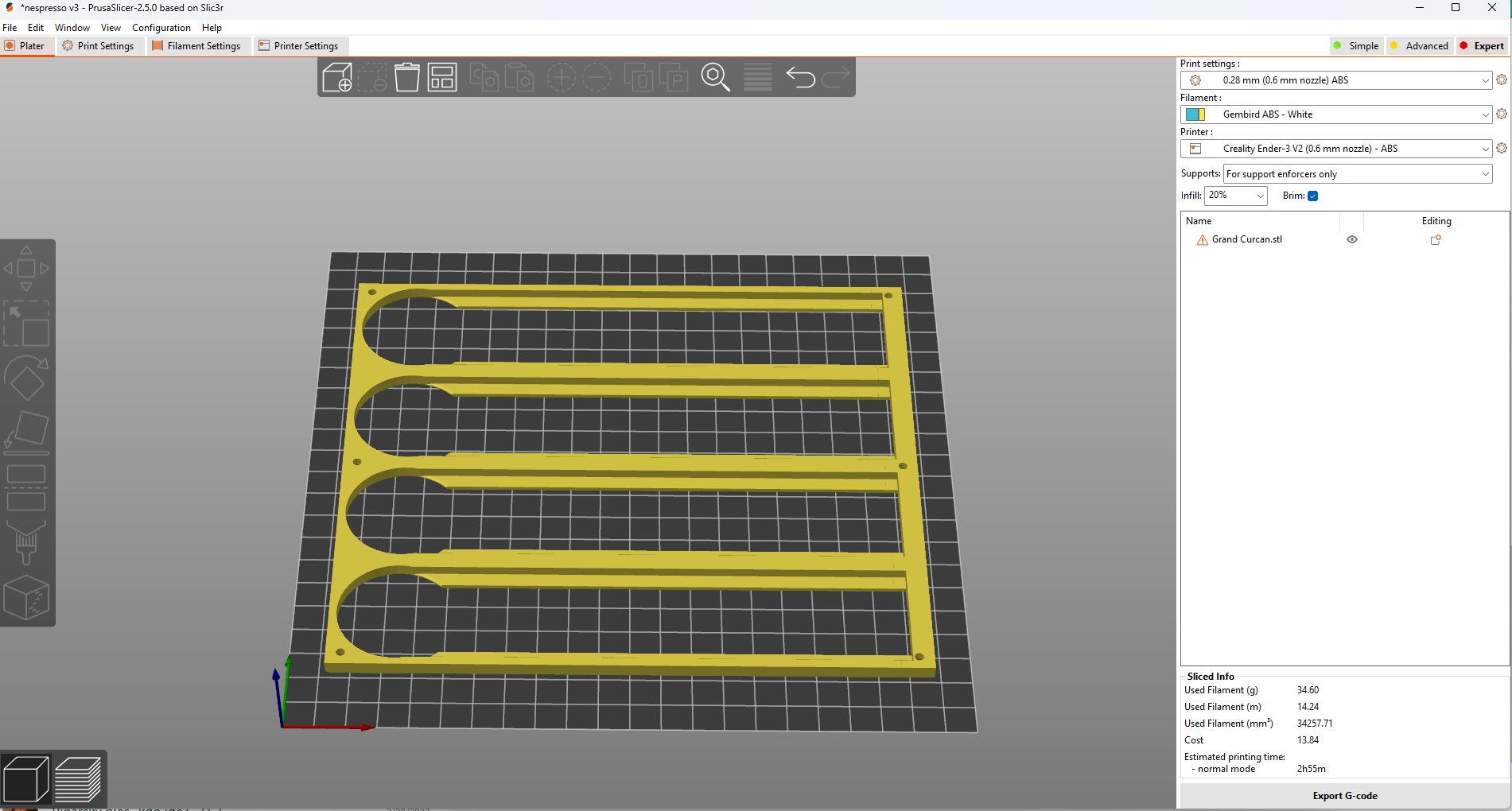Viewport: 1512px width, 811px height.
Task: Remove an instance with the minus icon
Action: coord(597,77)
